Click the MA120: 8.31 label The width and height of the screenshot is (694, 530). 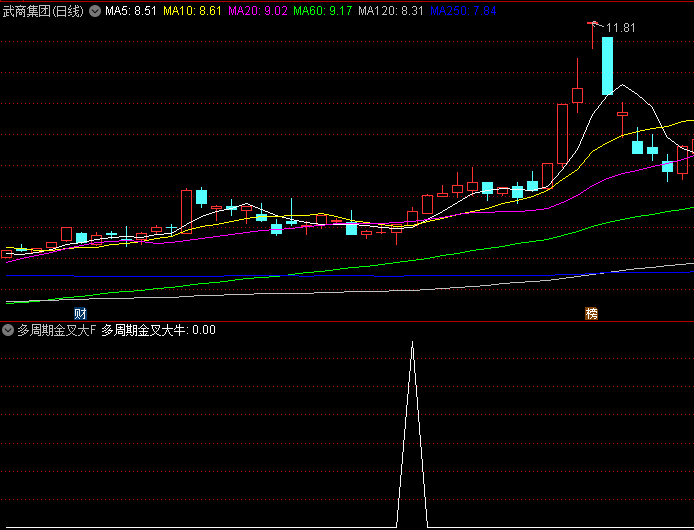click(x=391, y=11)
